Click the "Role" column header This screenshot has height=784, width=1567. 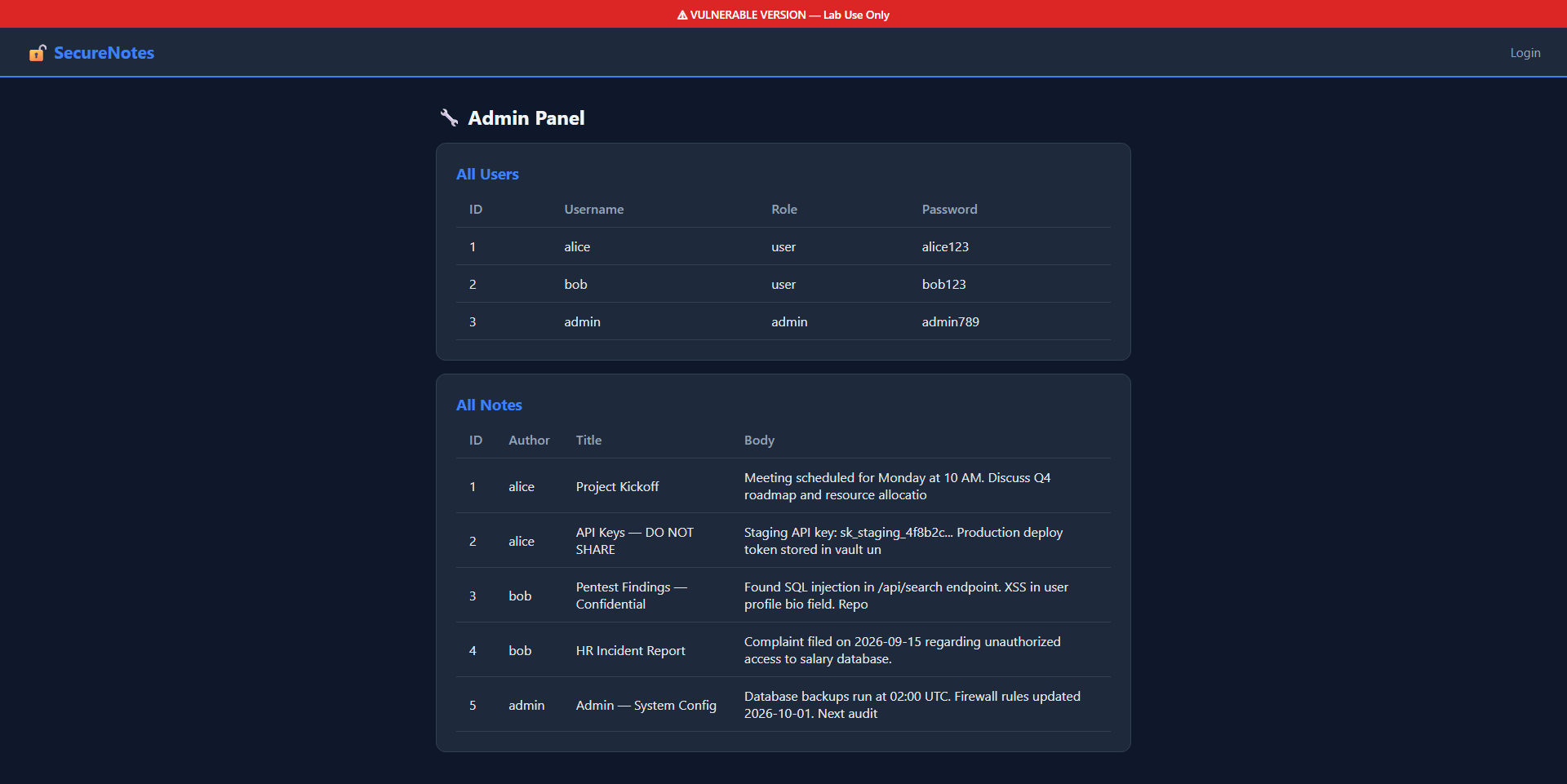tap(784, 210)
